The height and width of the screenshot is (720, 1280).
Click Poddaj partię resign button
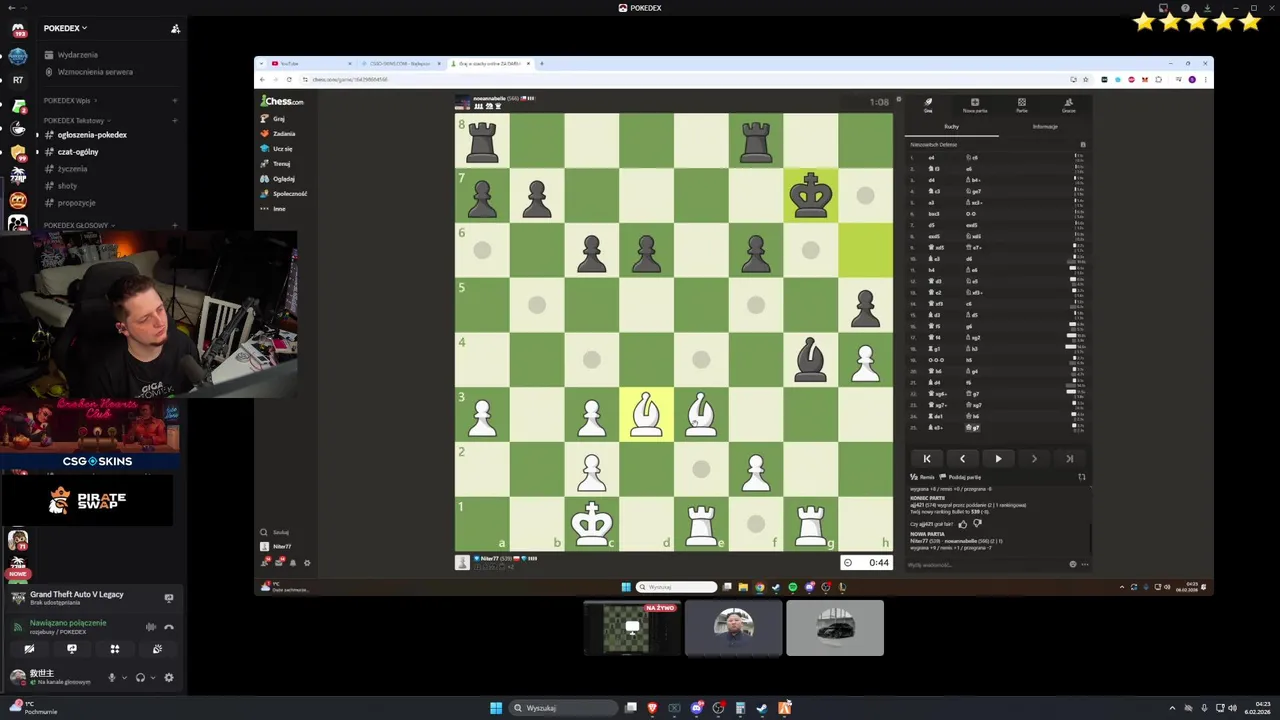coord(961,477)
